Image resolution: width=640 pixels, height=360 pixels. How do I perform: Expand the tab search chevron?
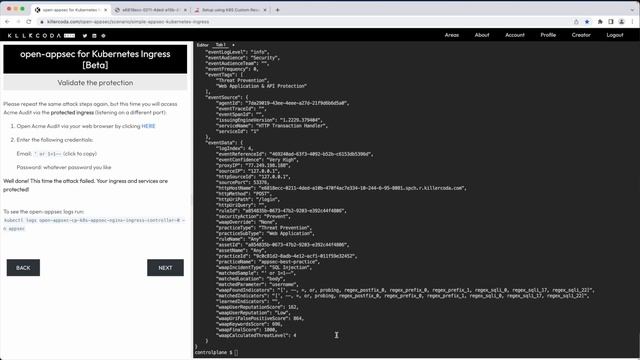[632, 10]
